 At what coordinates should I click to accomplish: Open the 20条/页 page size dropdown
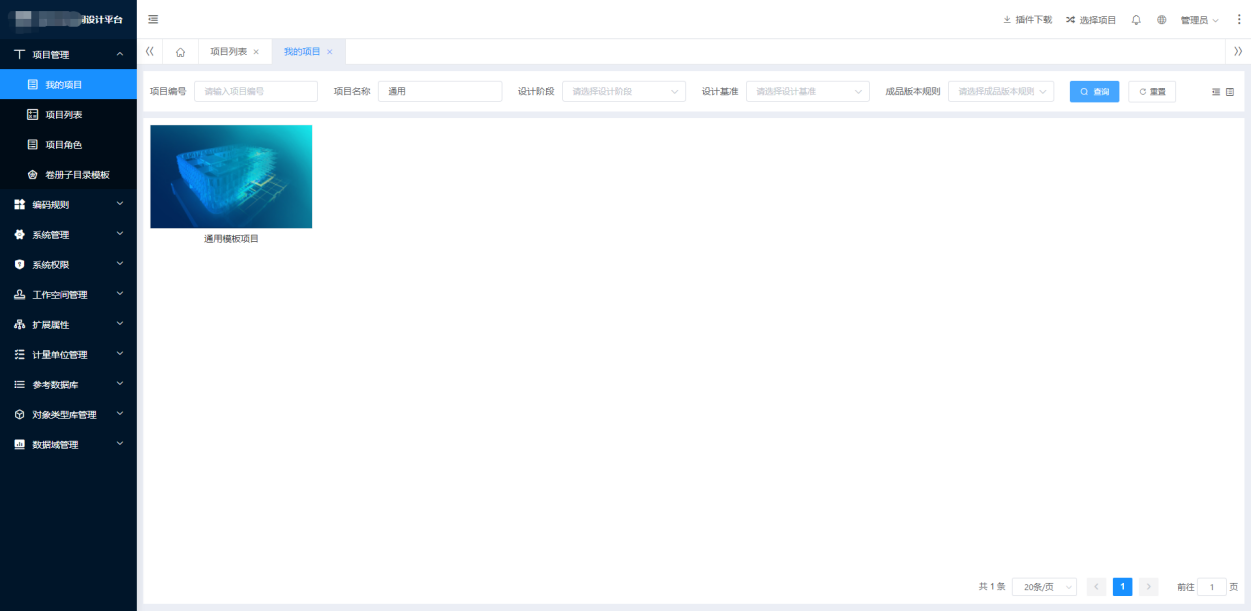coord(1044,587)
